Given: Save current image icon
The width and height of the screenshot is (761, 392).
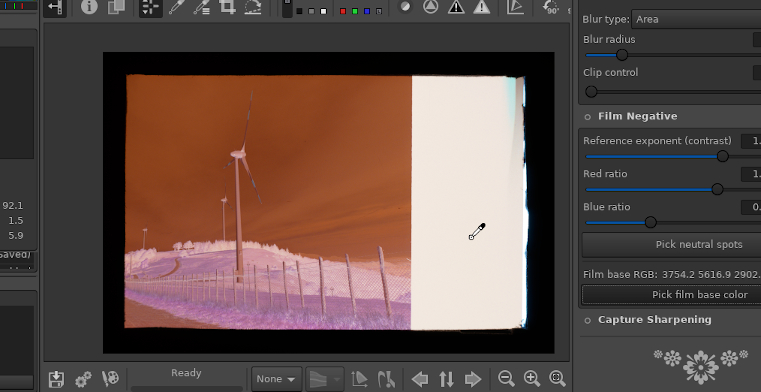Looking at the screenshot, I should pos(57,379).
